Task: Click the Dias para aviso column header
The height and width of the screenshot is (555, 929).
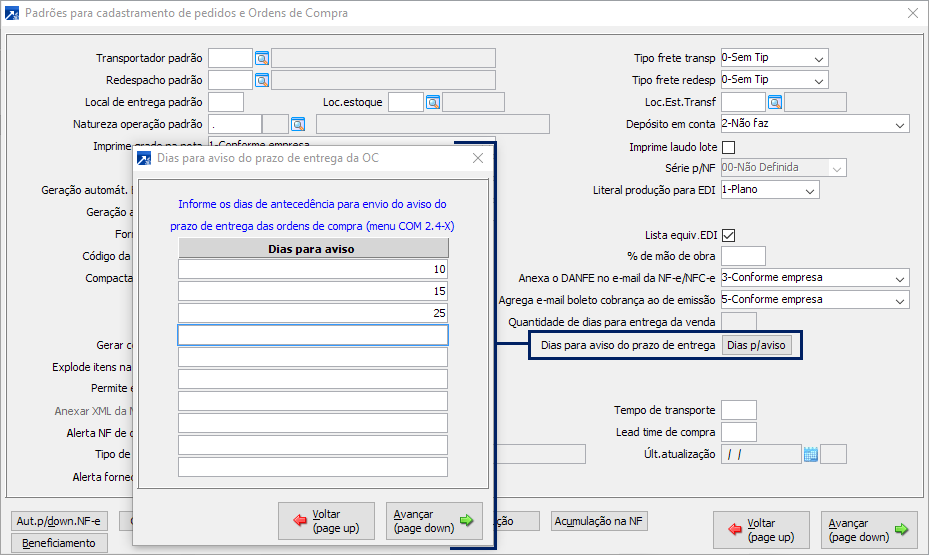Action: click(x=313, y=248)
